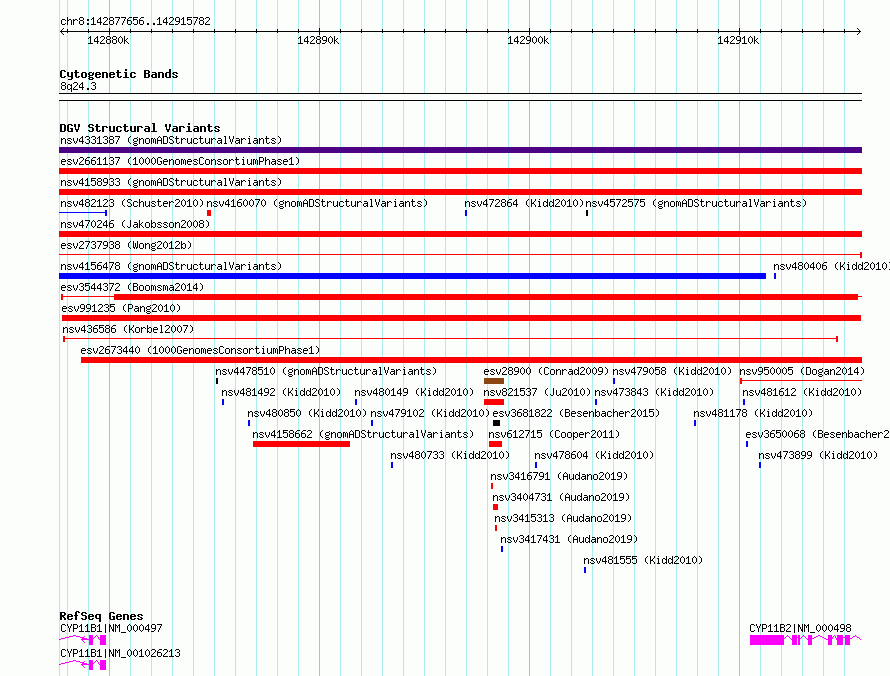The image size is (890, 676).
Task: Select the nsv436586 (Korbel2007) label
Action: point(128,329)
